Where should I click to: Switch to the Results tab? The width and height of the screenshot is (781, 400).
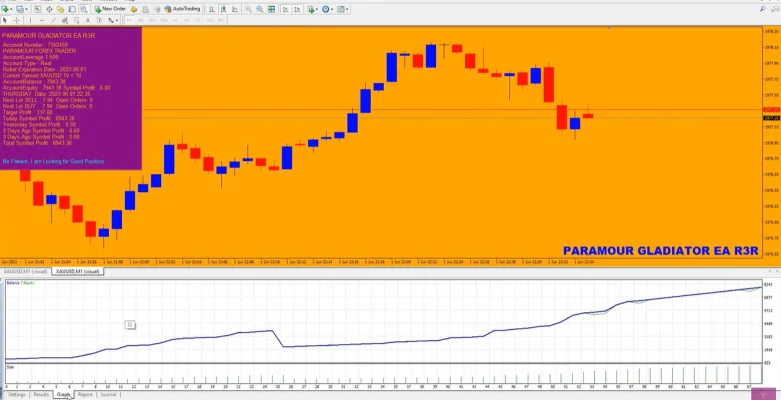coord(41,395)
